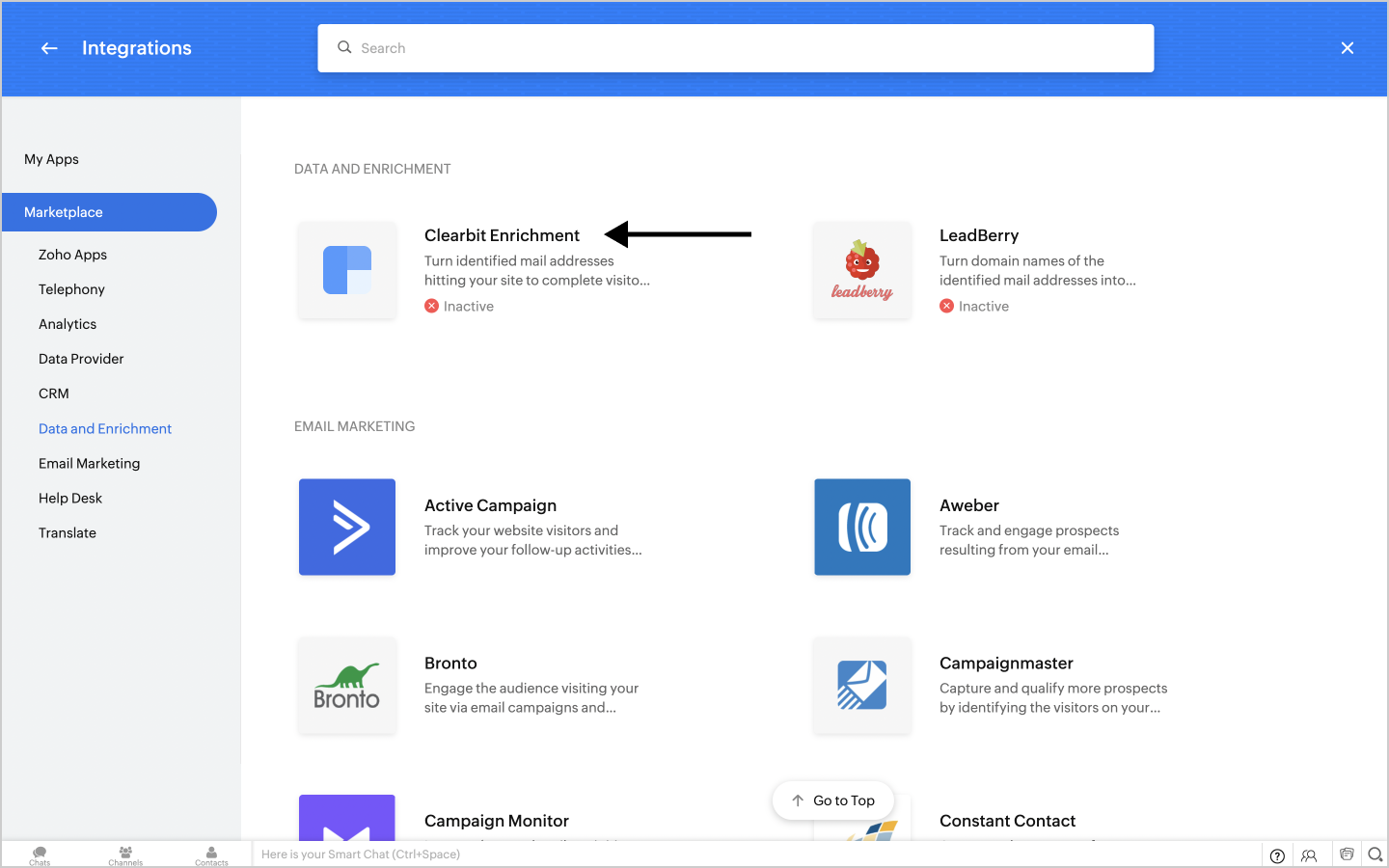
Task: Select the Data and Enrichment category
Action: pyautogui.click(x=105, y=428)
